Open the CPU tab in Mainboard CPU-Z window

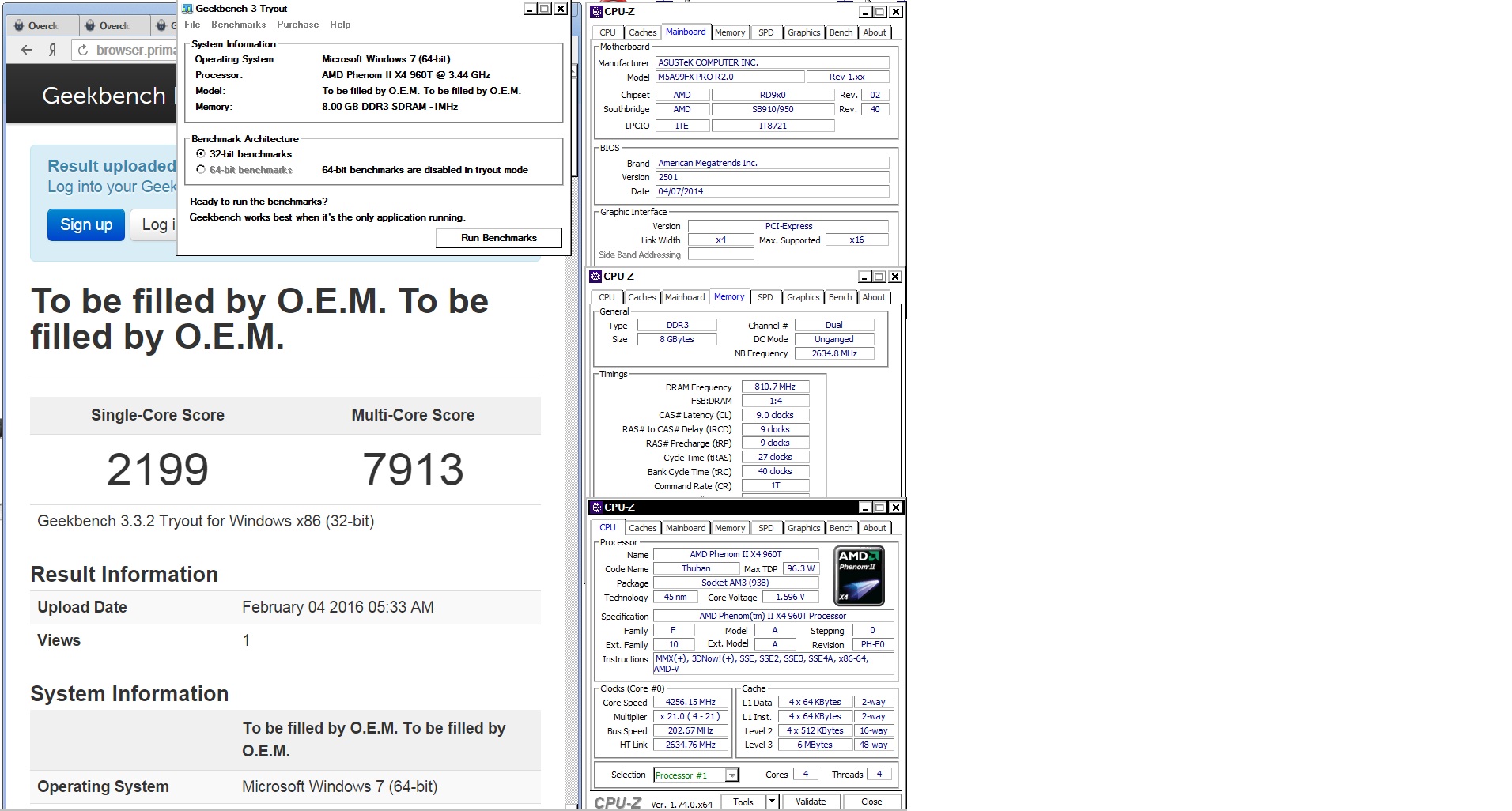click(607, 32)
